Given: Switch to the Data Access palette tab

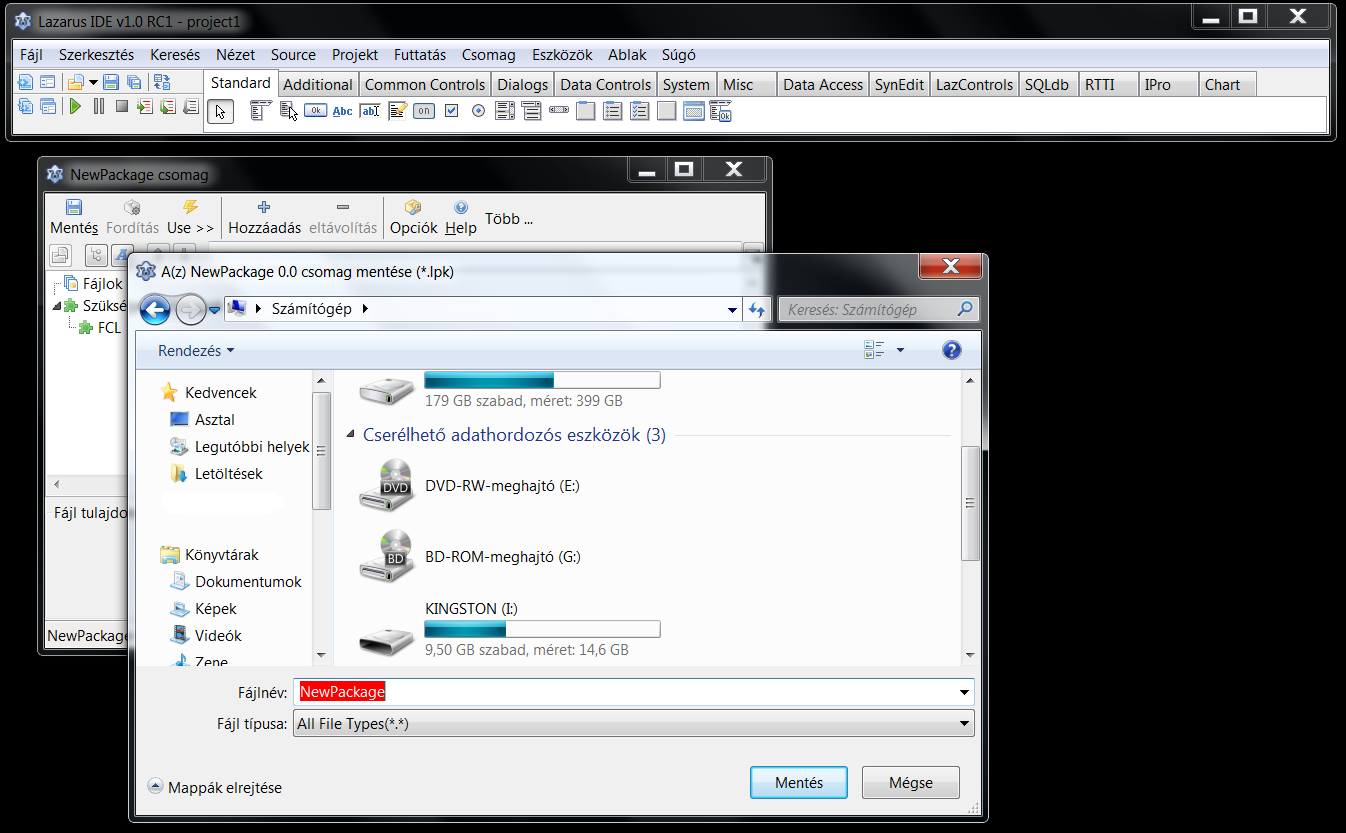Looking at the screenshot, I should [x=823, y=85].
